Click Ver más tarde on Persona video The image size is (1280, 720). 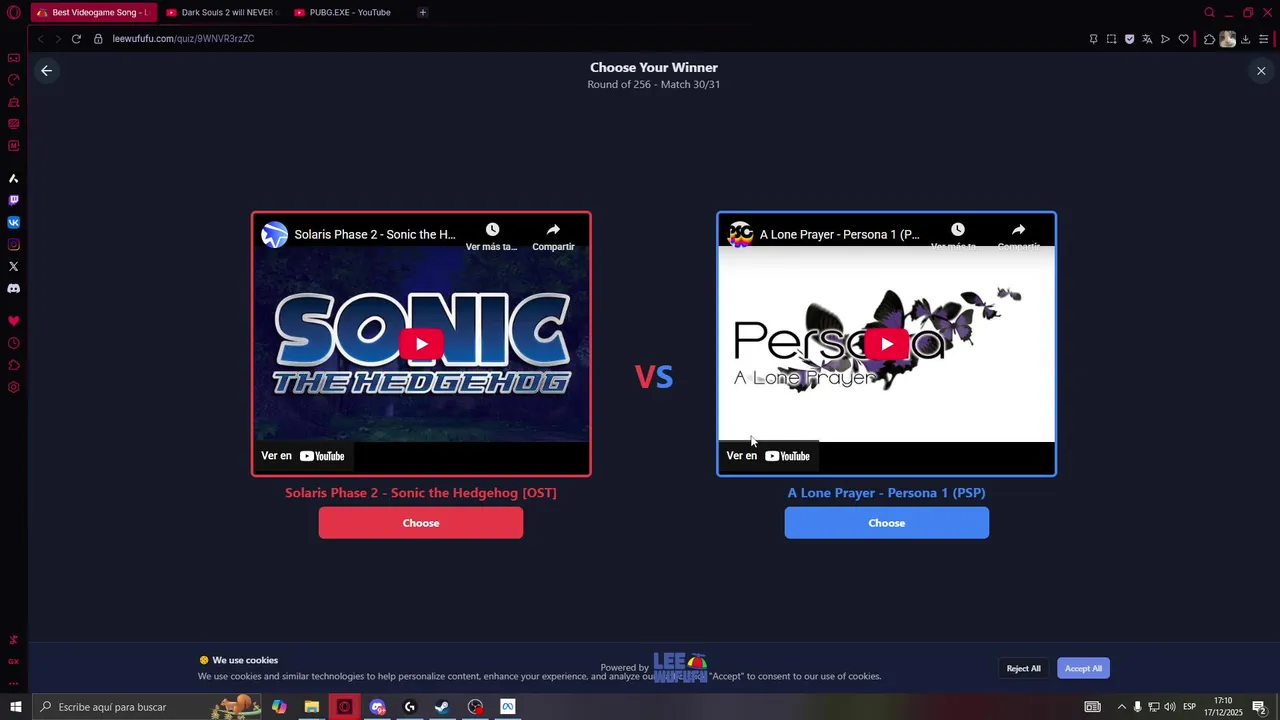click(x=957, y=237)
